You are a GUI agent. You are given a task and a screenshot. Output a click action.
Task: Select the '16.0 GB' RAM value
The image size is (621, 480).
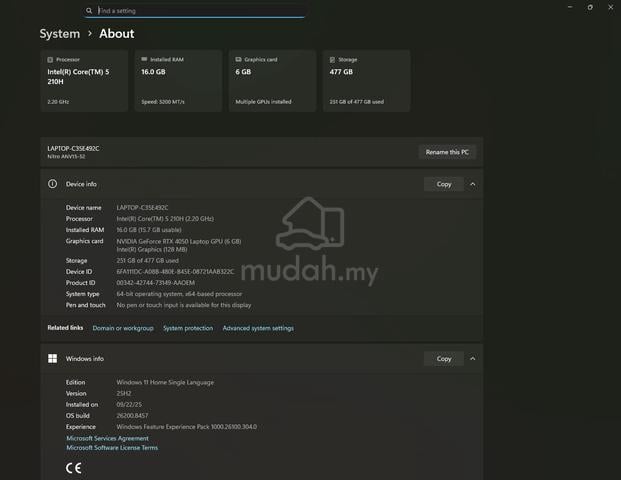click(153, 72)
